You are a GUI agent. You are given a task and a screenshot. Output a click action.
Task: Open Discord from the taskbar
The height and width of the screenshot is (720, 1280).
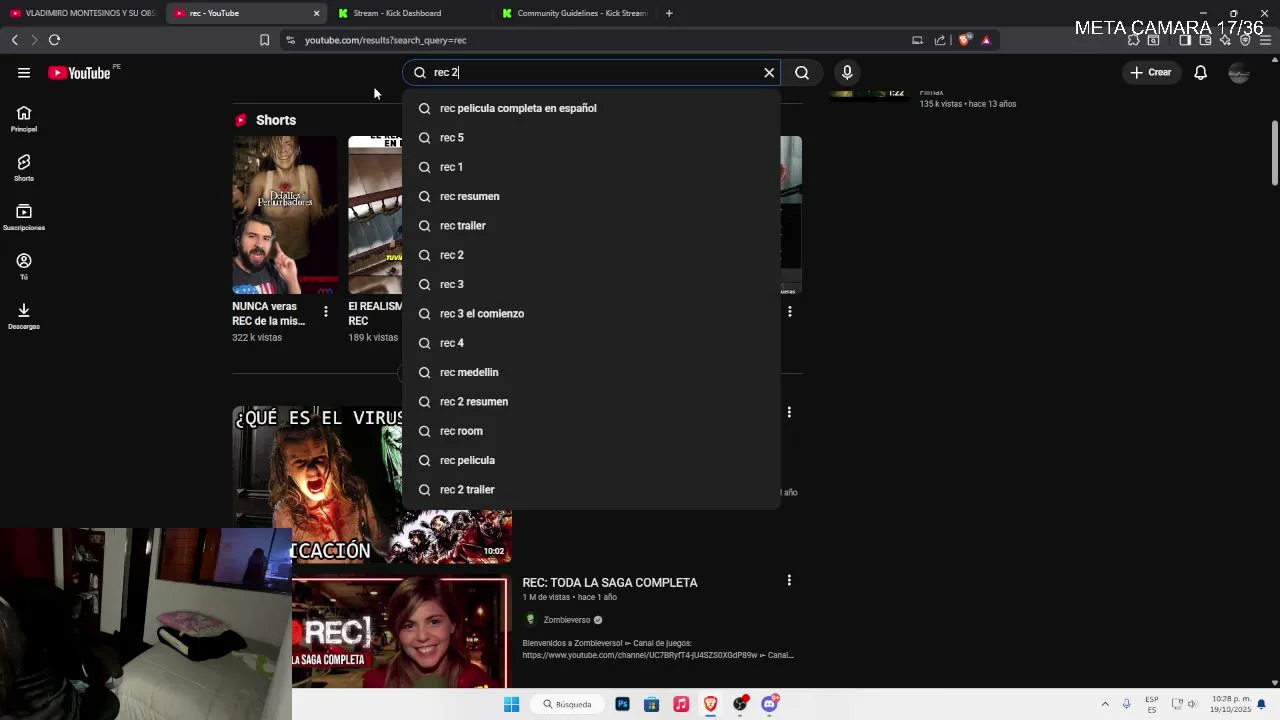point(769,704)
